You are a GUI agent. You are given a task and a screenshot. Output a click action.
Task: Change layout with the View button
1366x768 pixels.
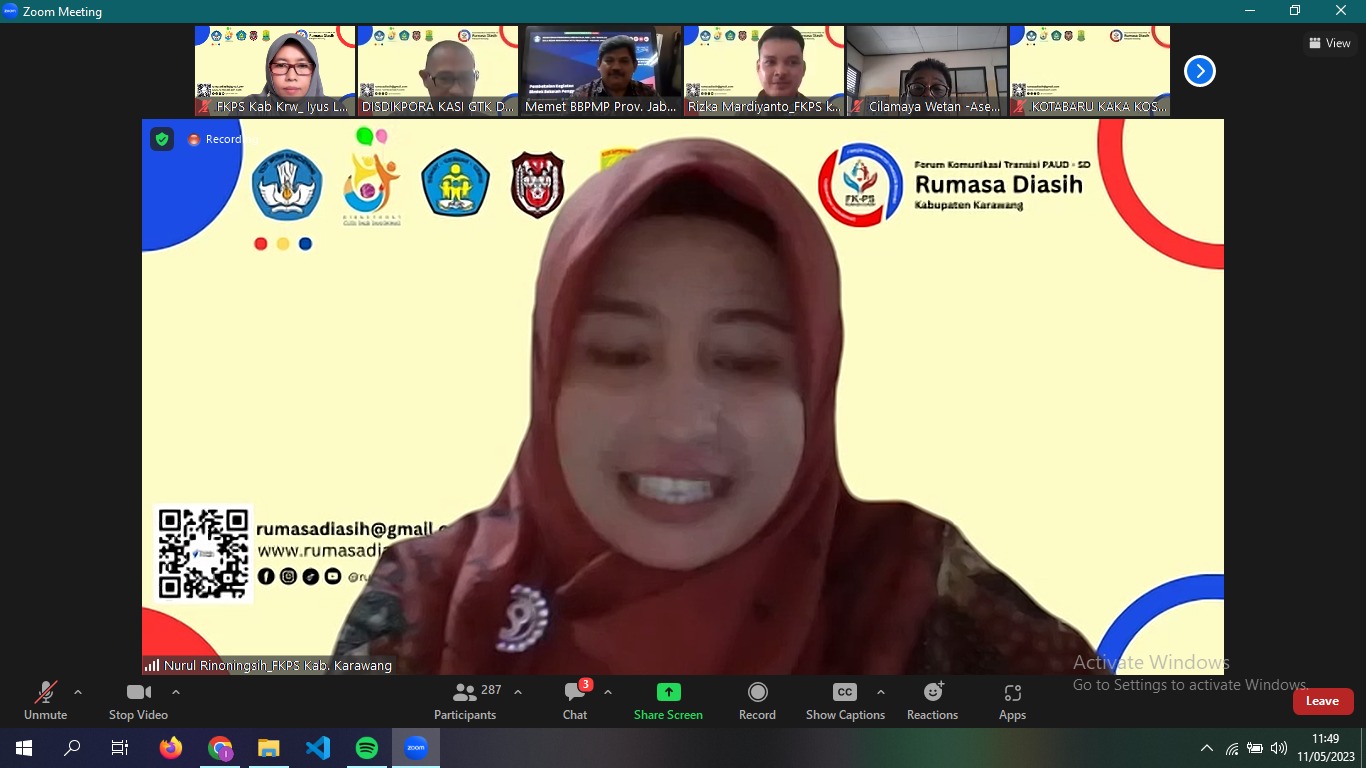(1330, 43)
